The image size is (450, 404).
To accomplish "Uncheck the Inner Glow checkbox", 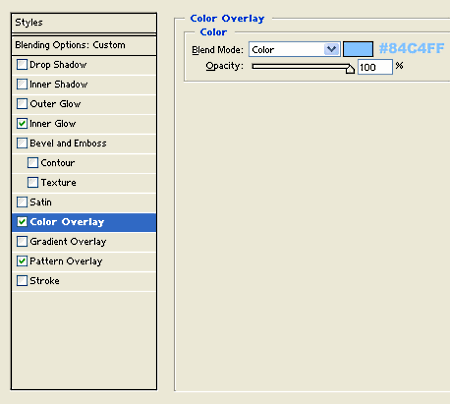I will (22, 124).
